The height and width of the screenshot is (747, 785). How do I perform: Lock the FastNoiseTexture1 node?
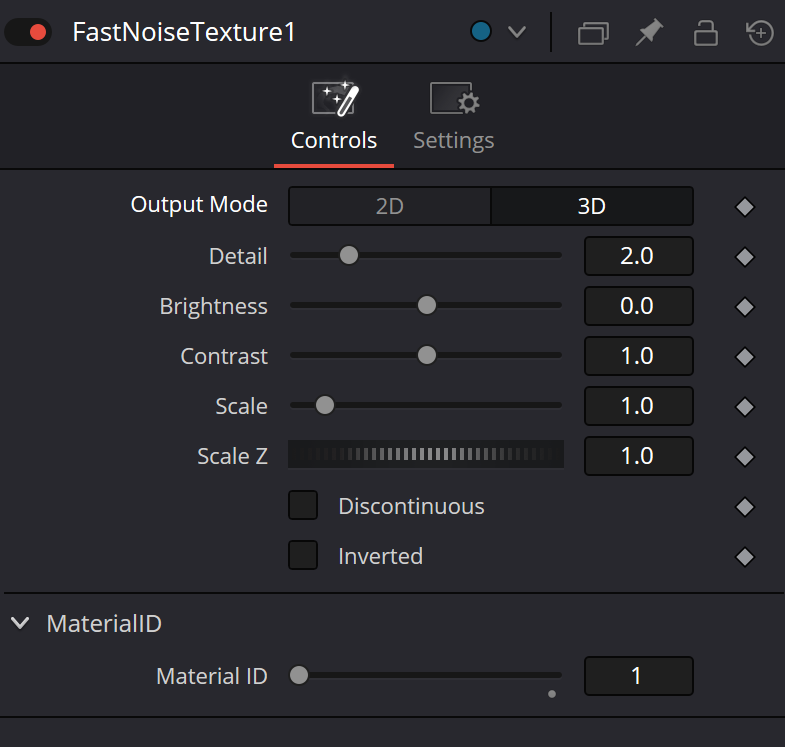coord(705,33)
